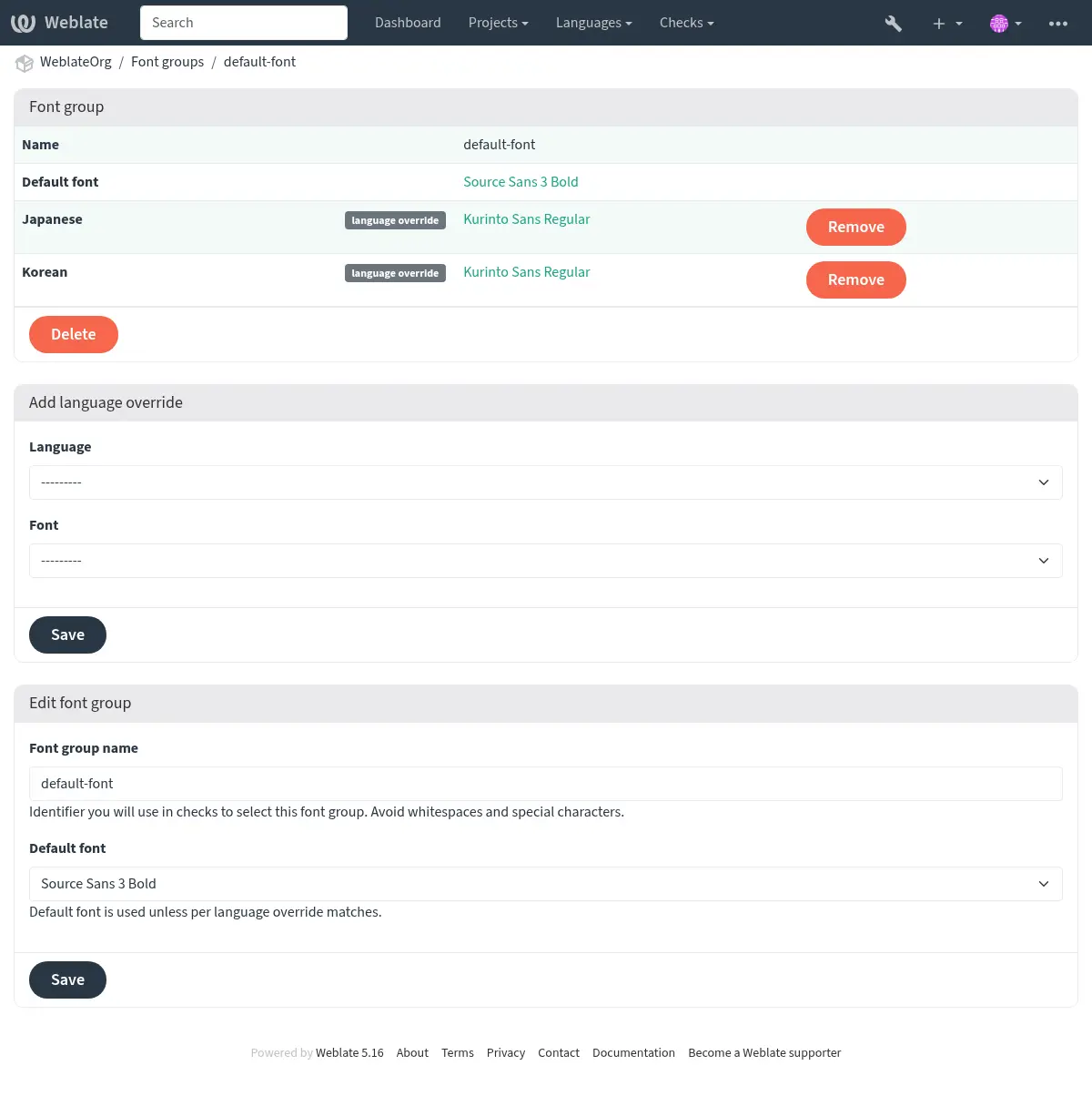Focus the Search box

[243, 23]
